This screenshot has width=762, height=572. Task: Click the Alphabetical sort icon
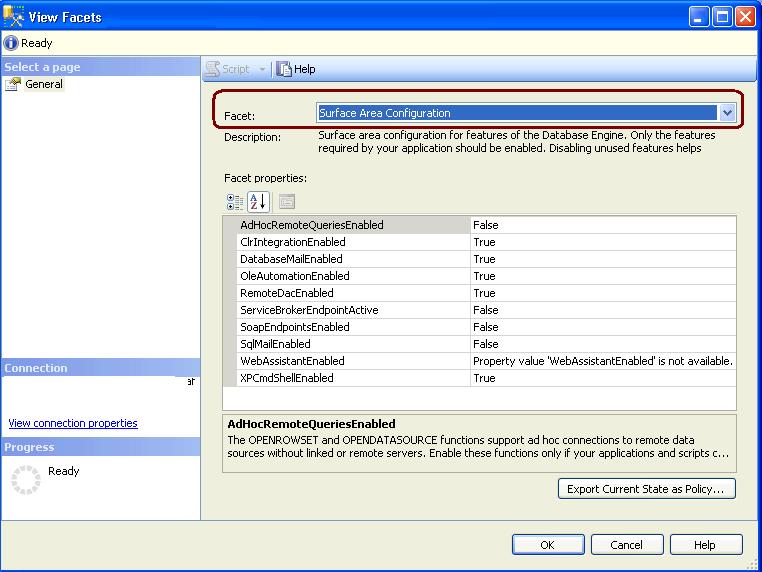258,201
